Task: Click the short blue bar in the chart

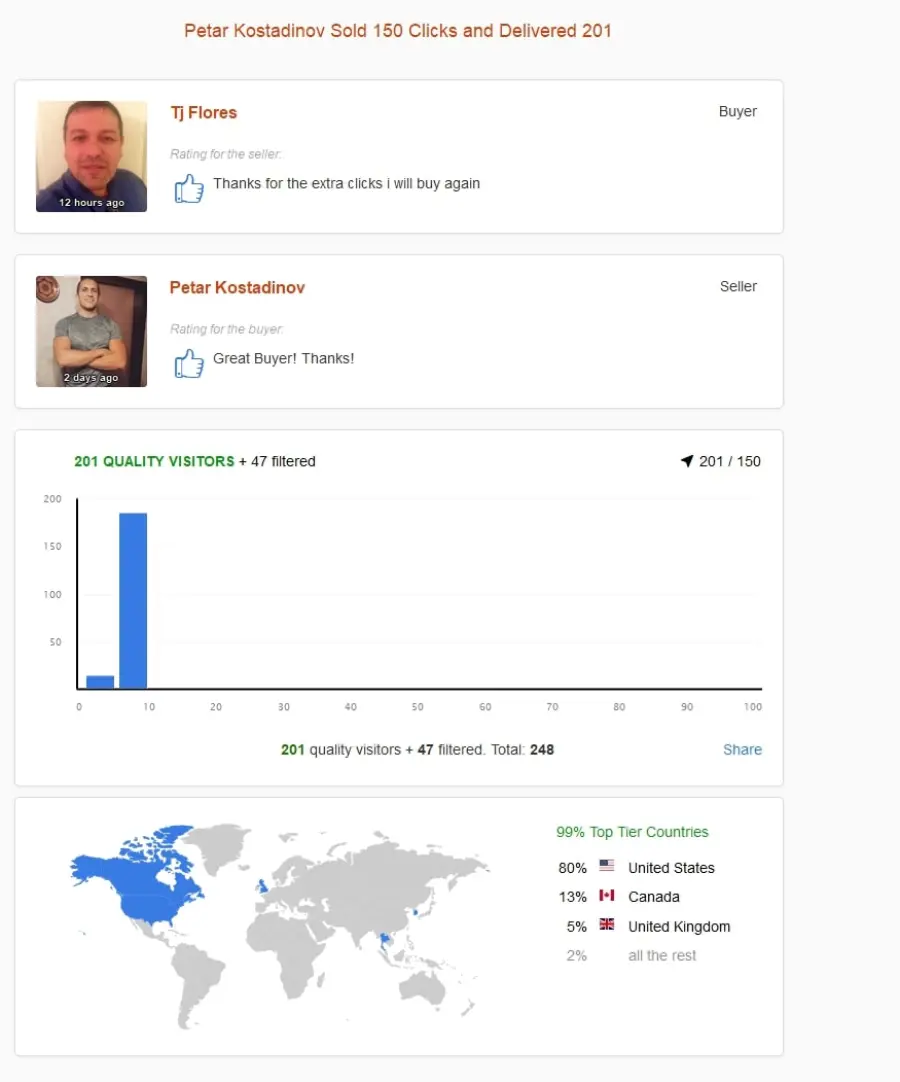Action: 100,682
